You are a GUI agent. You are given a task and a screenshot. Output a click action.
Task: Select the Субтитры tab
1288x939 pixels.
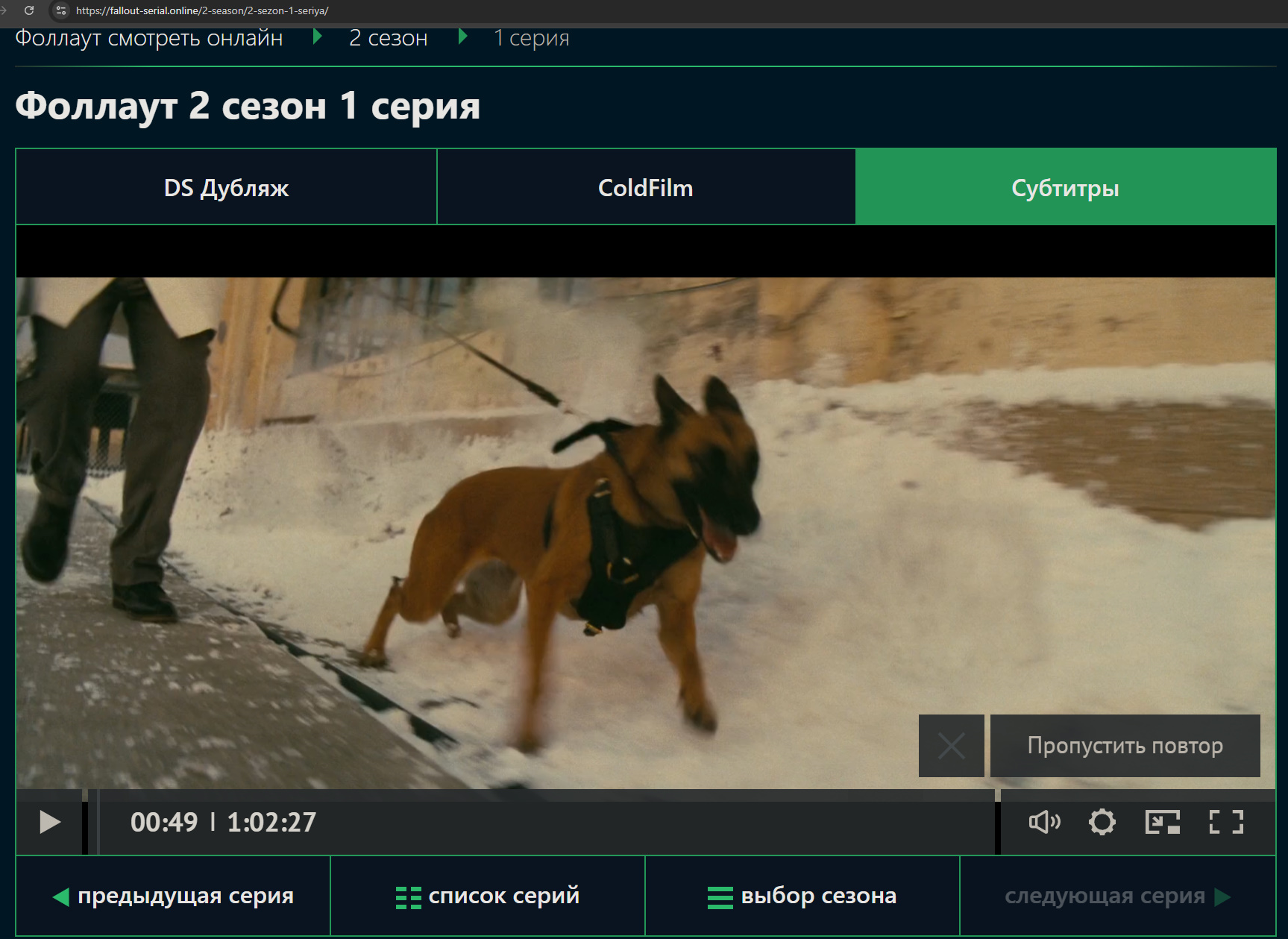[1065, 187]
